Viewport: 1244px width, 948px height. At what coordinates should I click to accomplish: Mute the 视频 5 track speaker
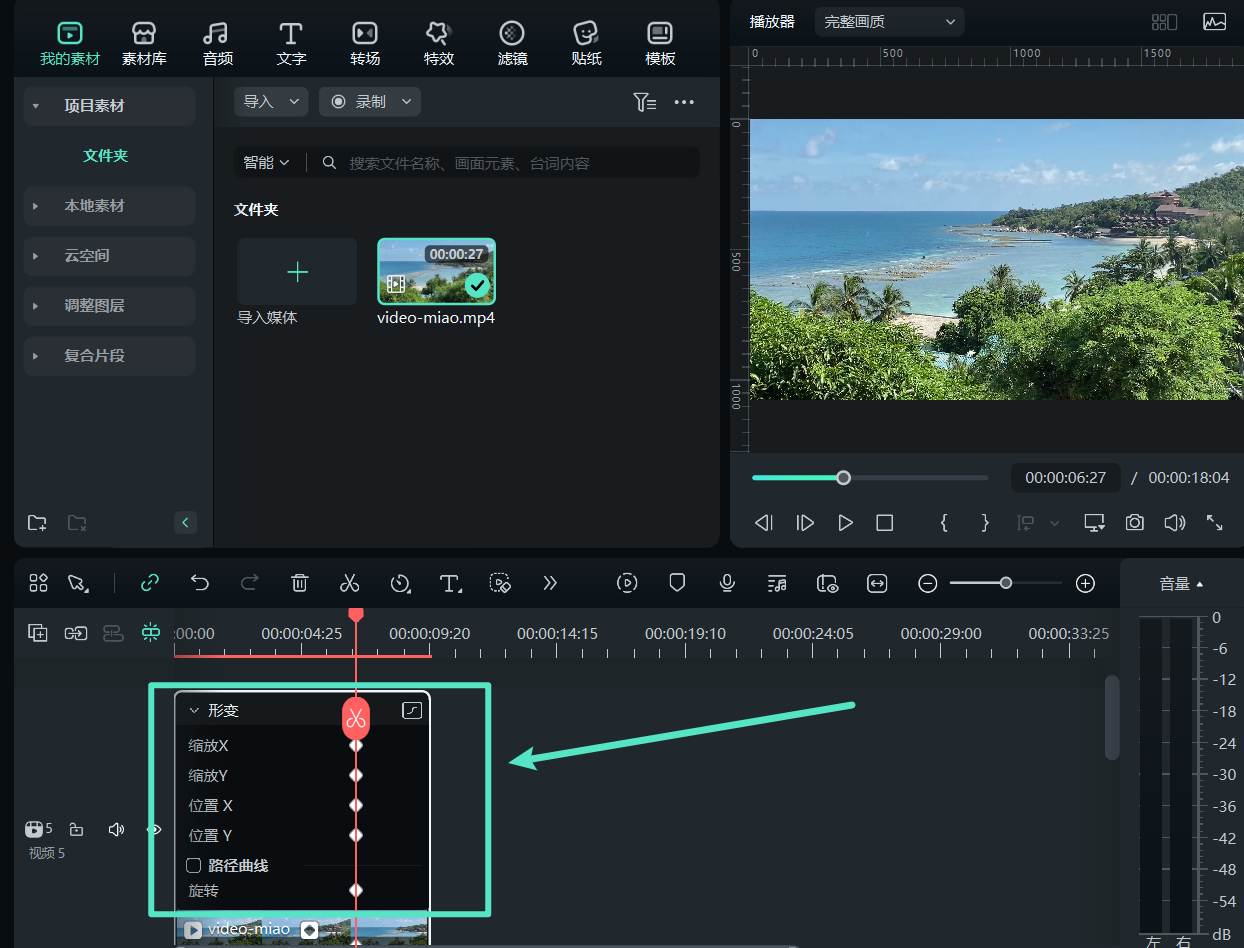[x=116, y=829]
